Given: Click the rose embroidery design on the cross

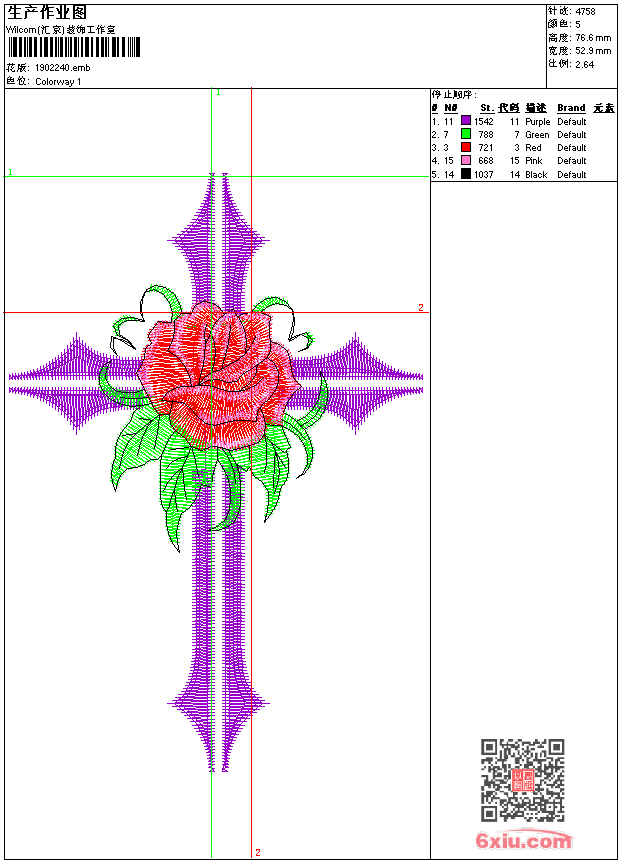Looking at the screenshot, I should pos(218,376).
